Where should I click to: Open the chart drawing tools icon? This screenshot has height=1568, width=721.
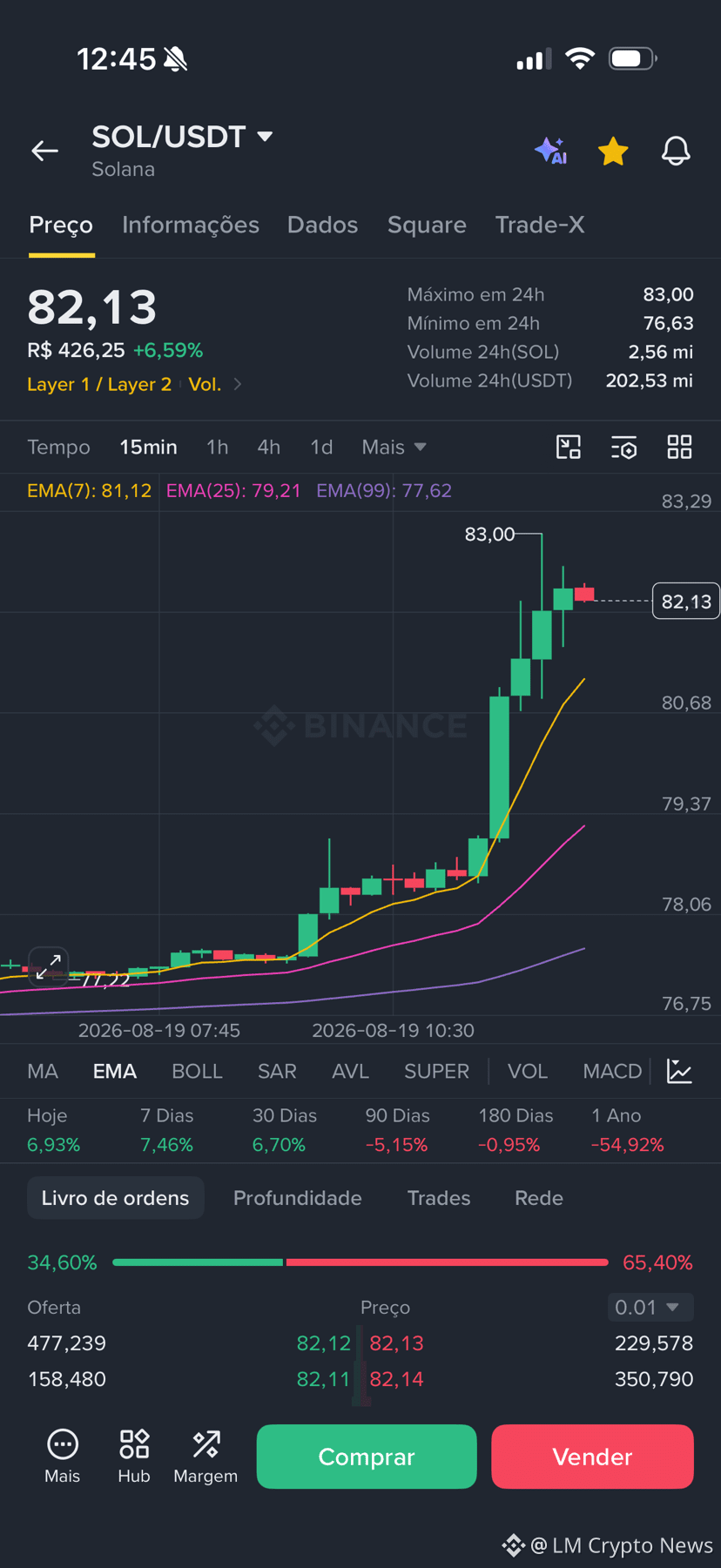pyautogui.click(x=569, y=448)
